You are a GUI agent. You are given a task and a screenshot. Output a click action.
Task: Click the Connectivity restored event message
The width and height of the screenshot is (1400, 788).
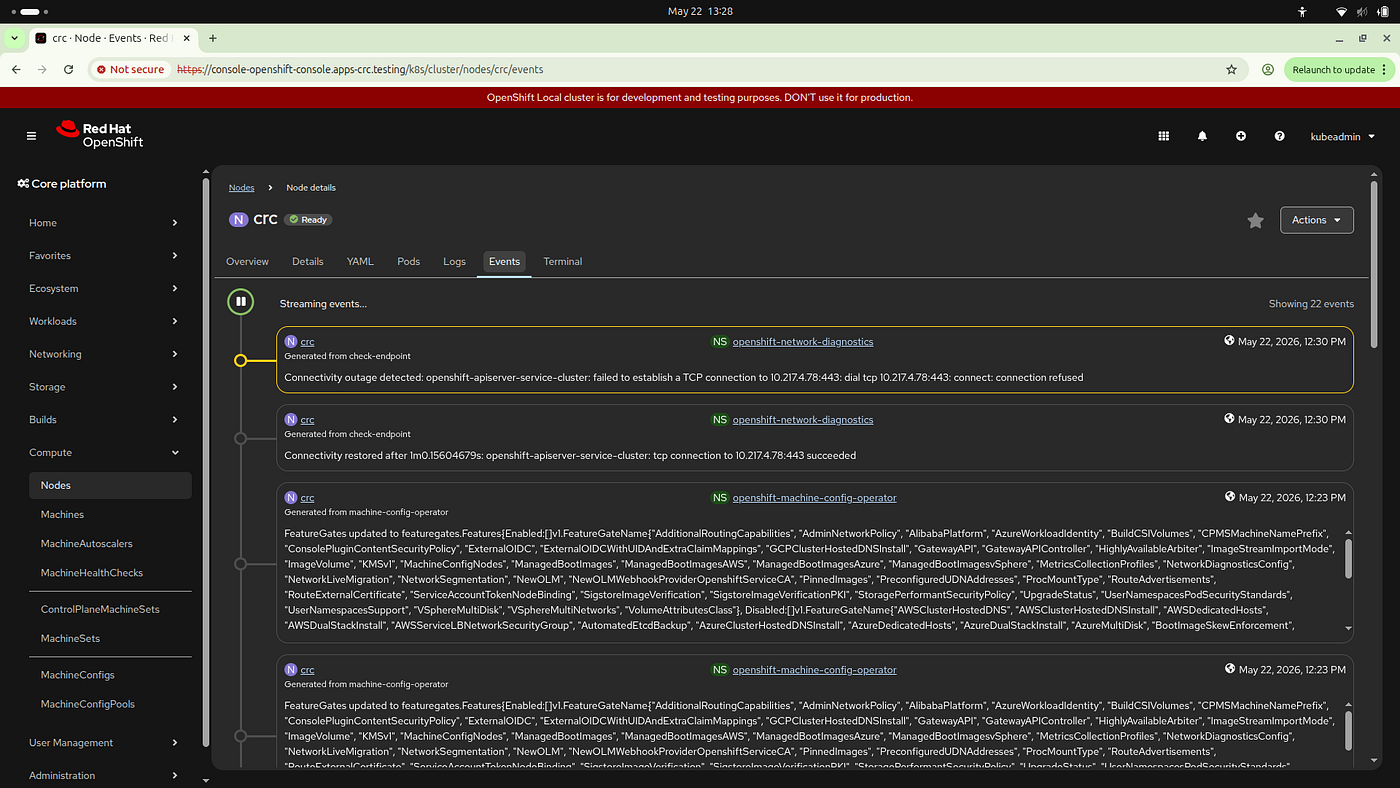point(570,456)
